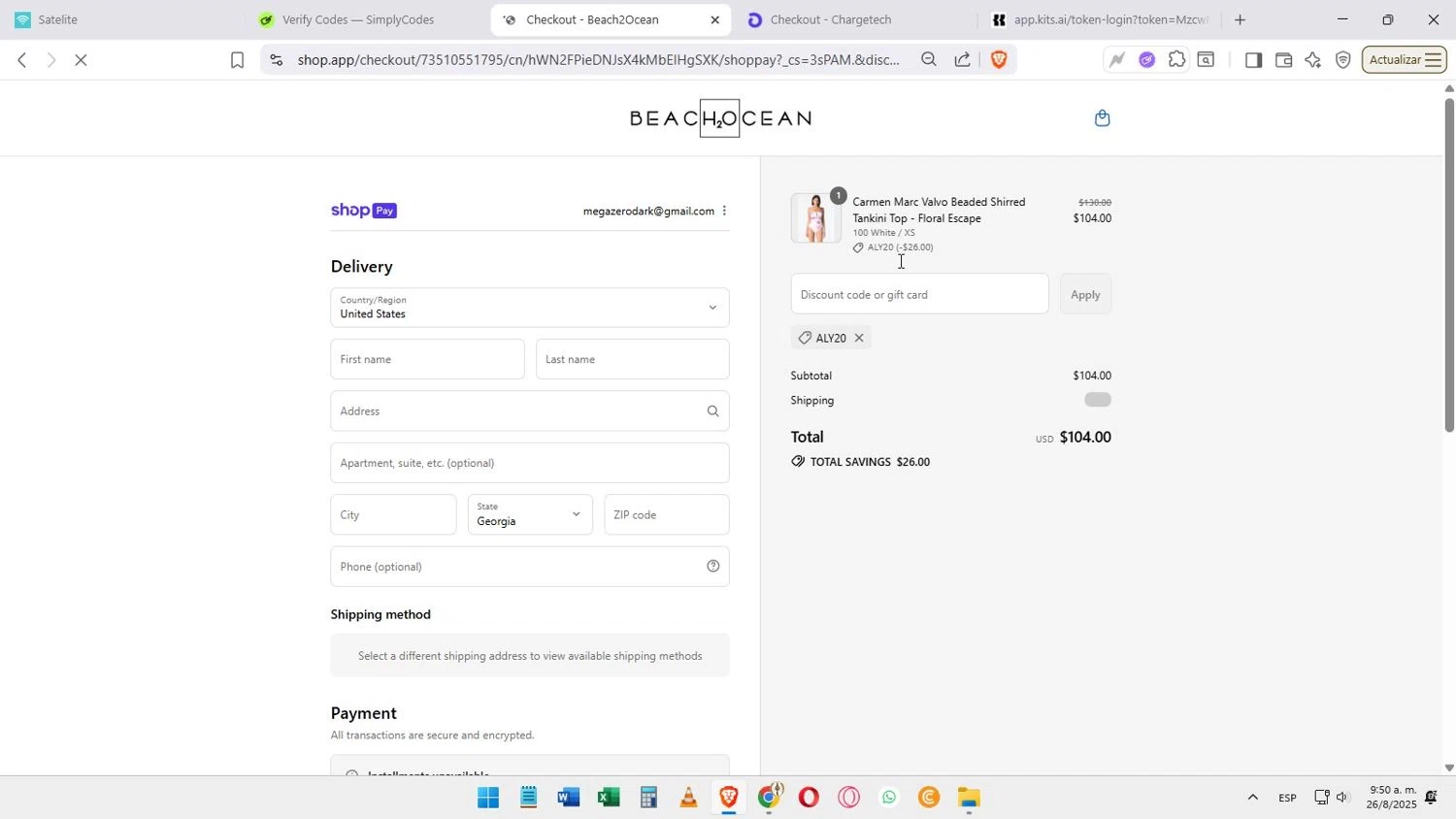Click the Actualizar update button
Screen dimensions: 1456x819
(1405, 60)
